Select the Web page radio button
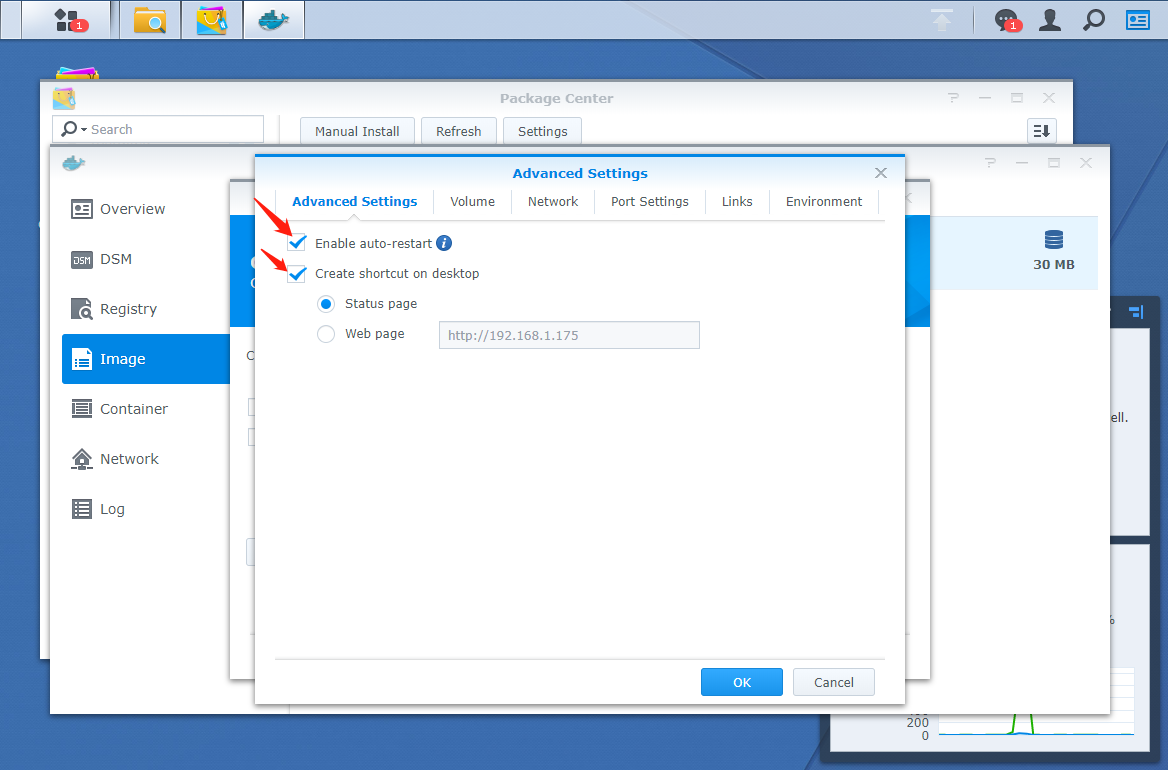This screenshot has height=770, width=1168. [326, 334]
